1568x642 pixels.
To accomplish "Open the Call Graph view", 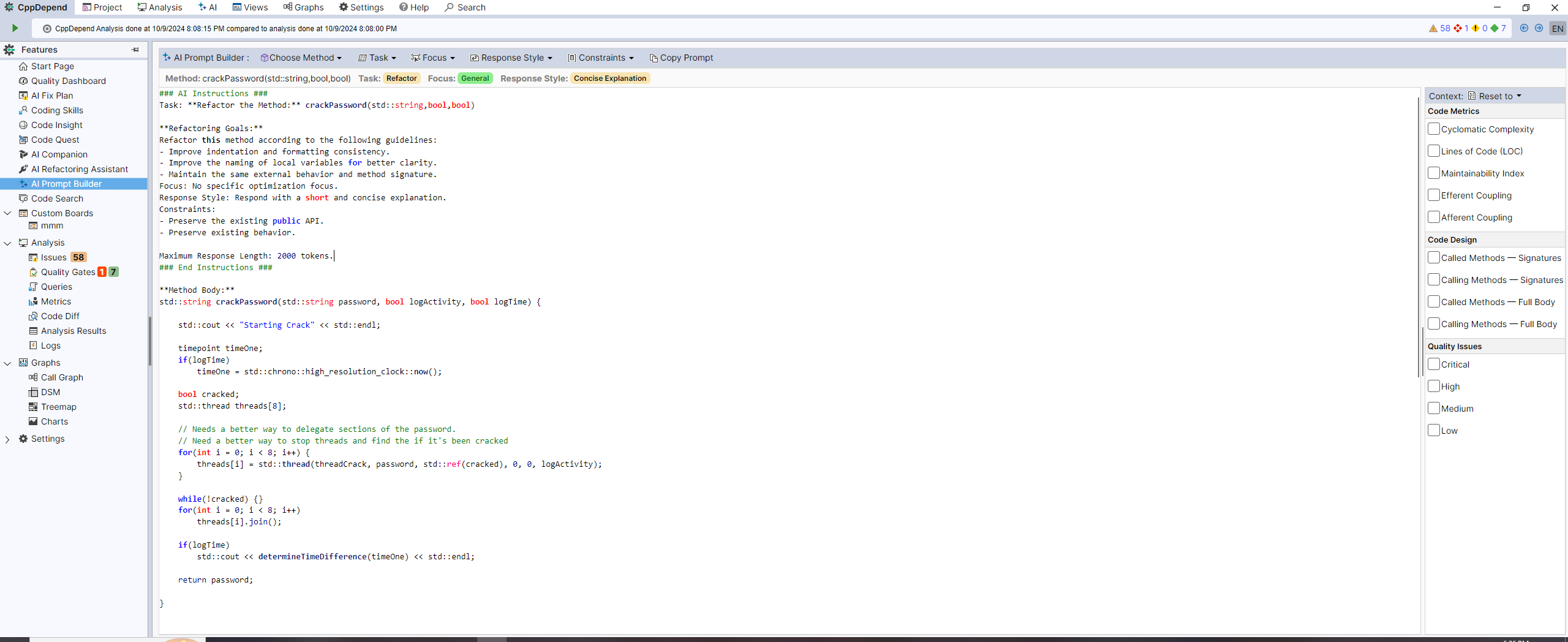I will tap(61, 377).
